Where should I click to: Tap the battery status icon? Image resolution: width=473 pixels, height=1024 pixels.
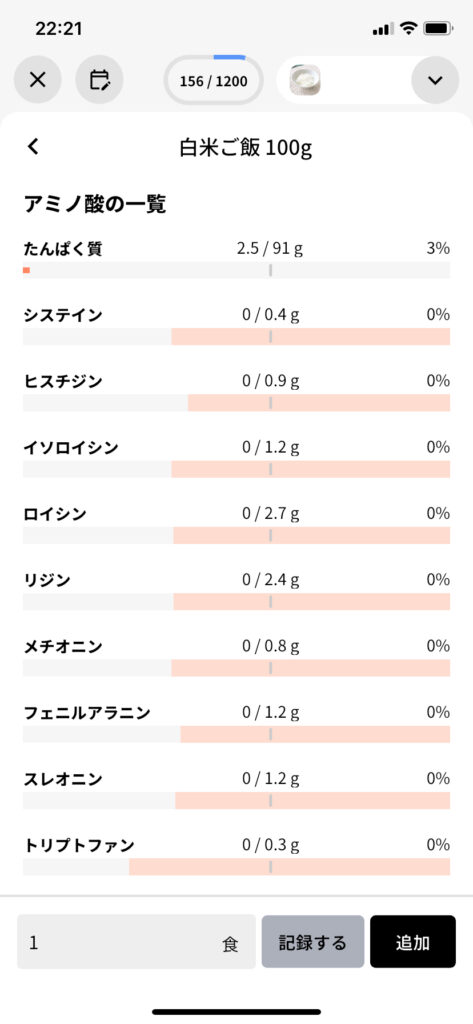pos(438,29)
